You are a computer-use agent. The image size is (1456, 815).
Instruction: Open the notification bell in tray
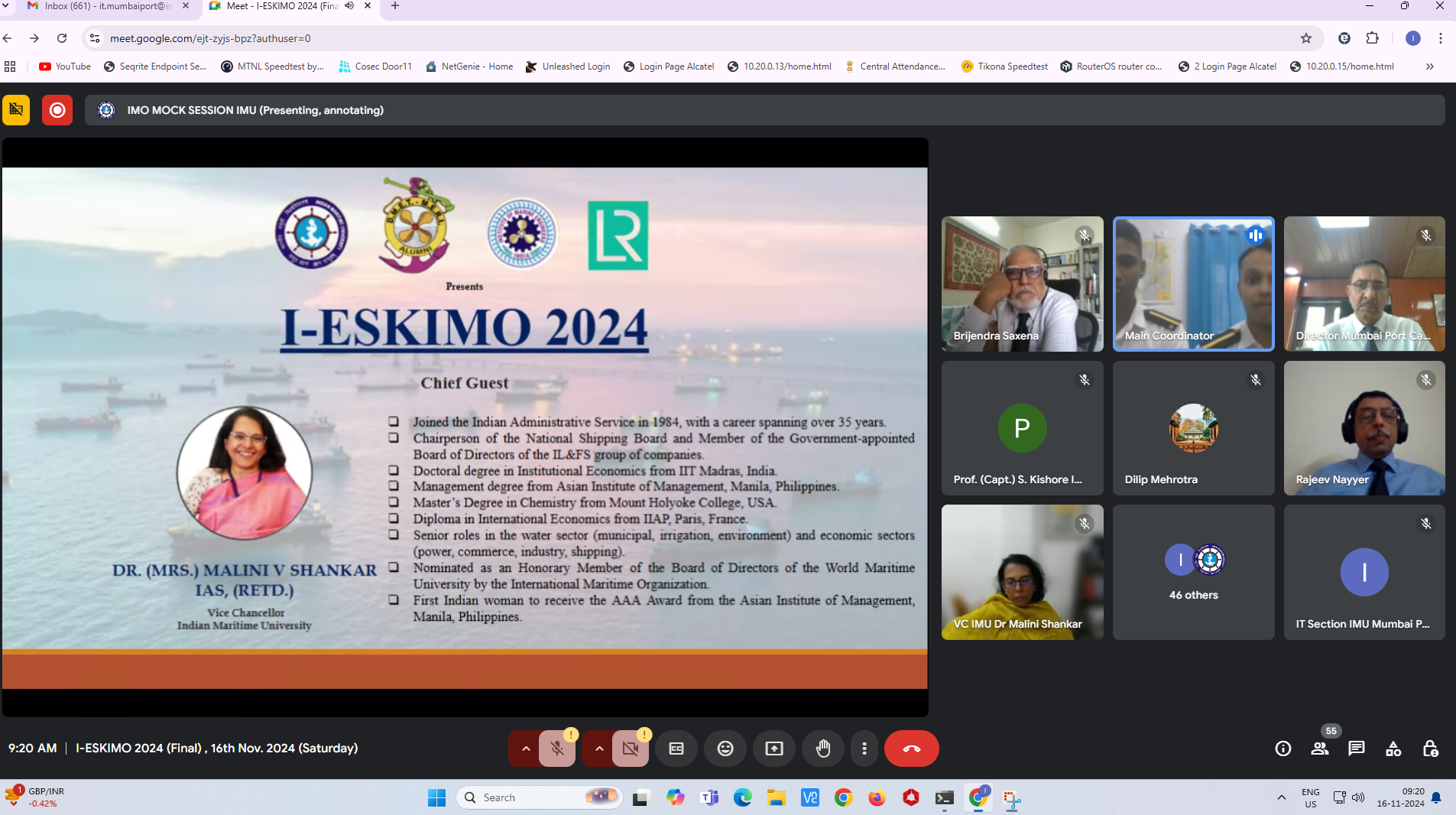pos(1436,797)
